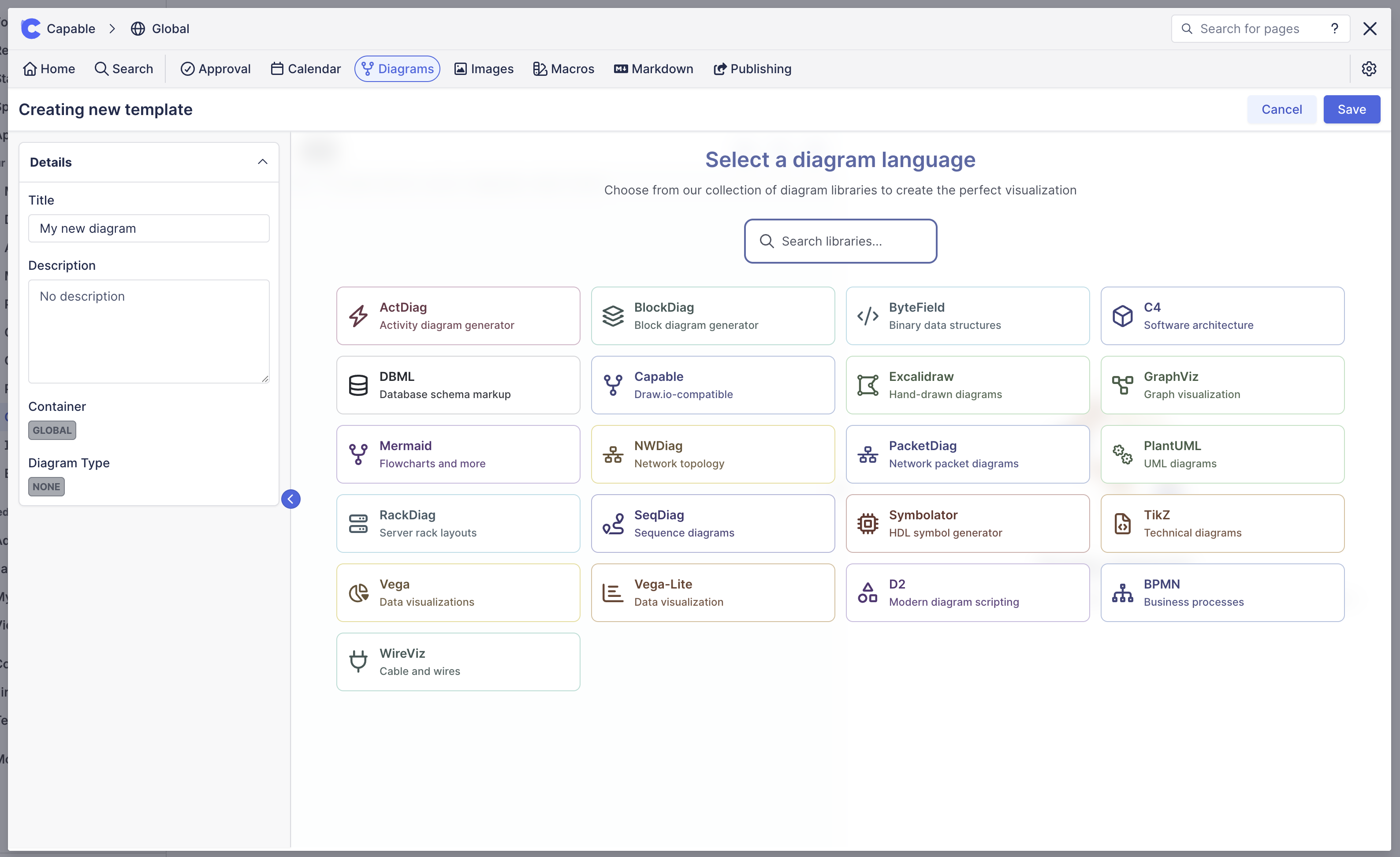Viewport: 1400px width, 857px height.
Task: Select the DBML database icon
Action: 358,385
